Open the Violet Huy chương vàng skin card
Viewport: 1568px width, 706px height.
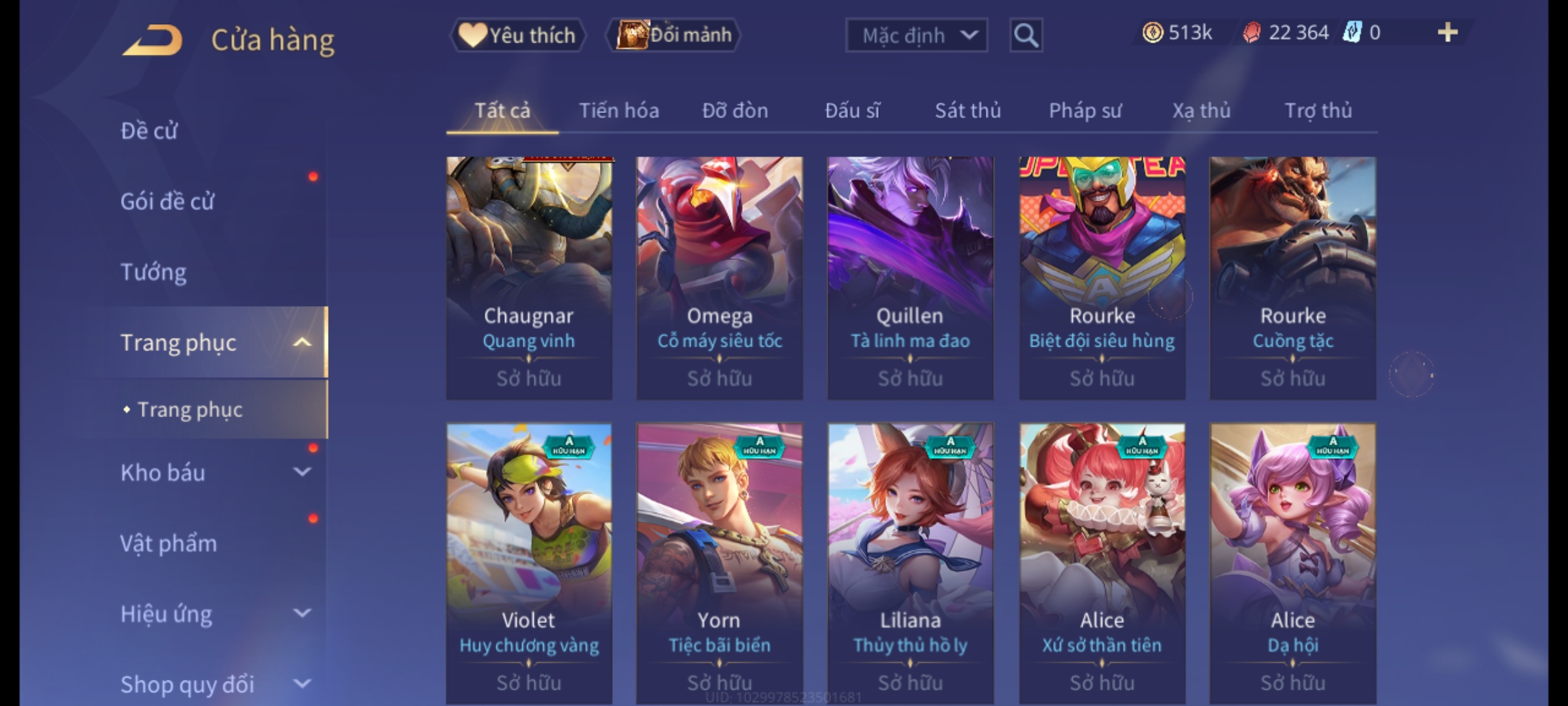click(x=529, y=563)
